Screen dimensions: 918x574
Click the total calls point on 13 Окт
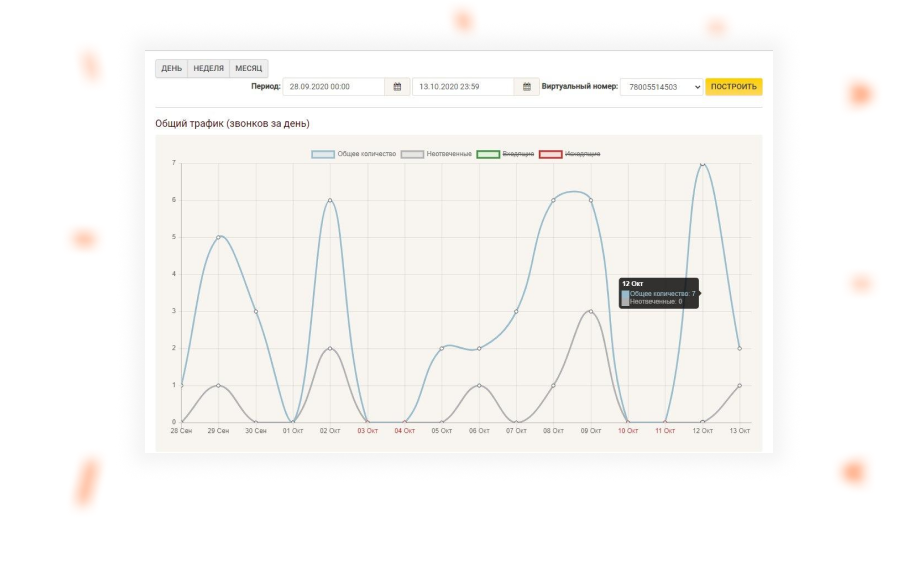tap(740, 348)
